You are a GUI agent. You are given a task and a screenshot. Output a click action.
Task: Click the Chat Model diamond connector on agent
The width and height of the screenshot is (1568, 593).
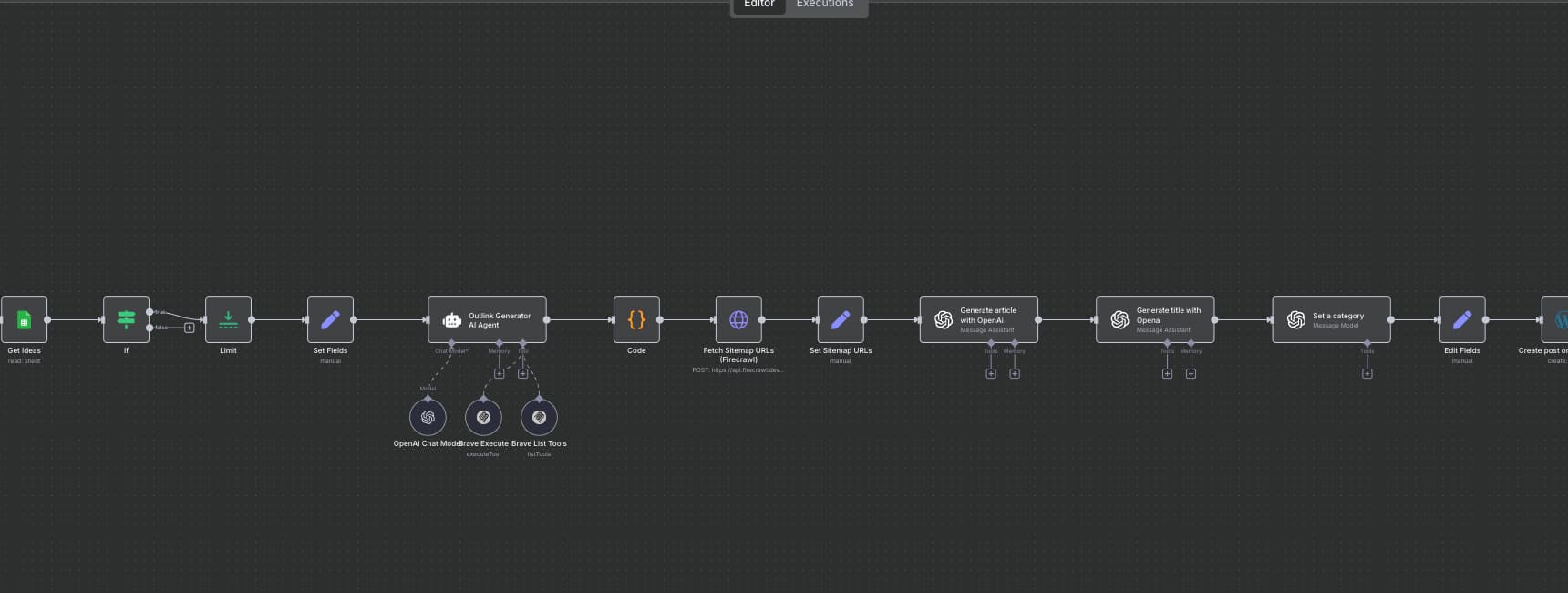[x=451, y=343]
